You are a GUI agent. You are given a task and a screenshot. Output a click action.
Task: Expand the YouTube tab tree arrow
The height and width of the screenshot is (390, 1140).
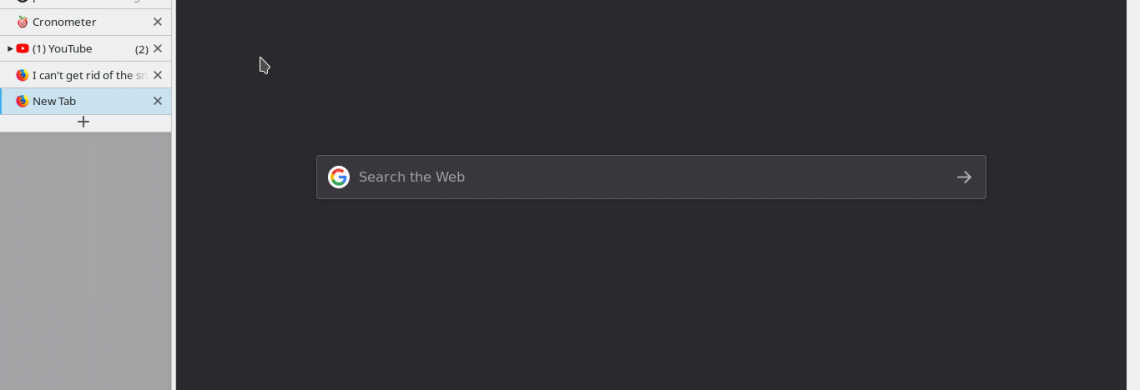coord(10,49)
